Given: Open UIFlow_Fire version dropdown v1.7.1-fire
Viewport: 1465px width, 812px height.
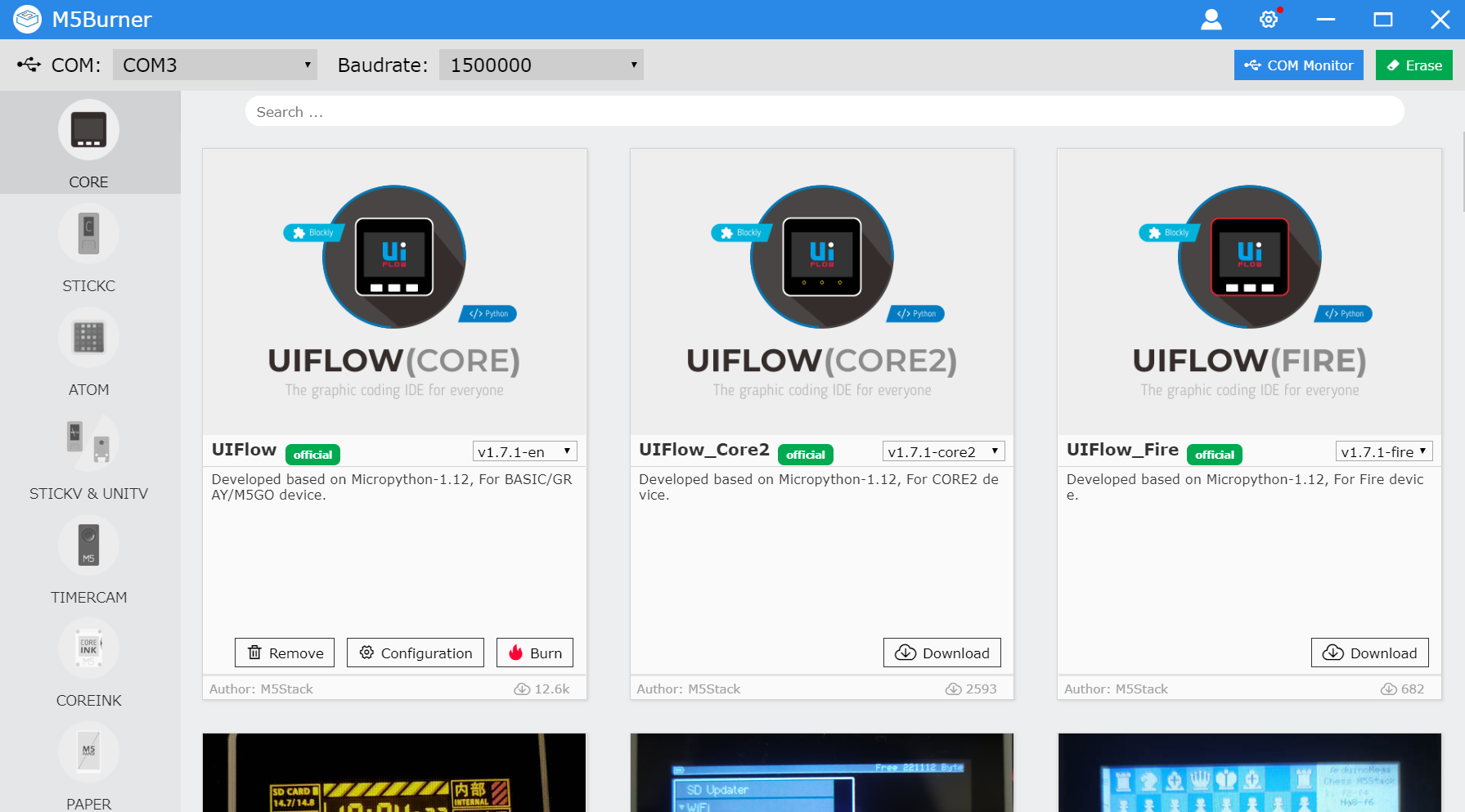Looking at the screenshot, I should point(1384,451).
